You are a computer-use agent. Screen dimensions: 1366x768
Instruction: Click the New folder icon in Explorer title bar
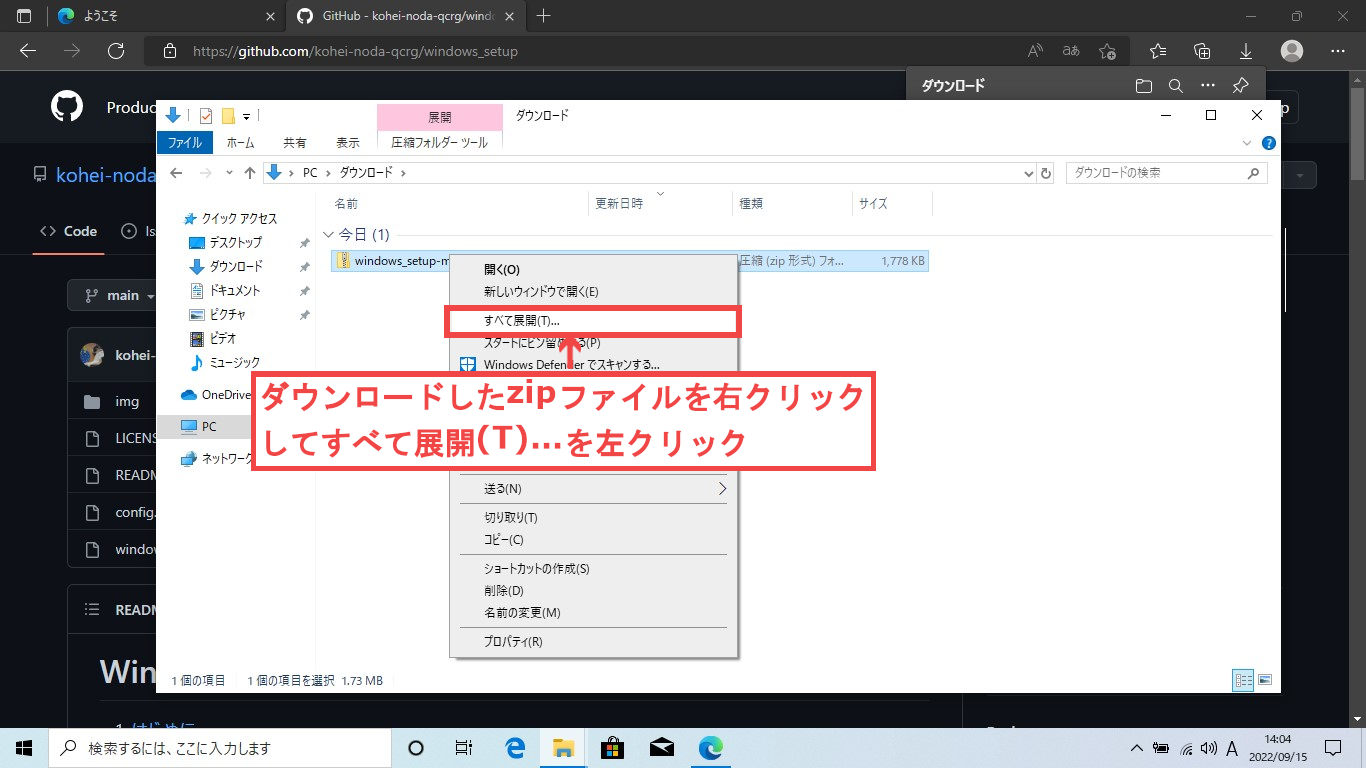pos(228,115)
